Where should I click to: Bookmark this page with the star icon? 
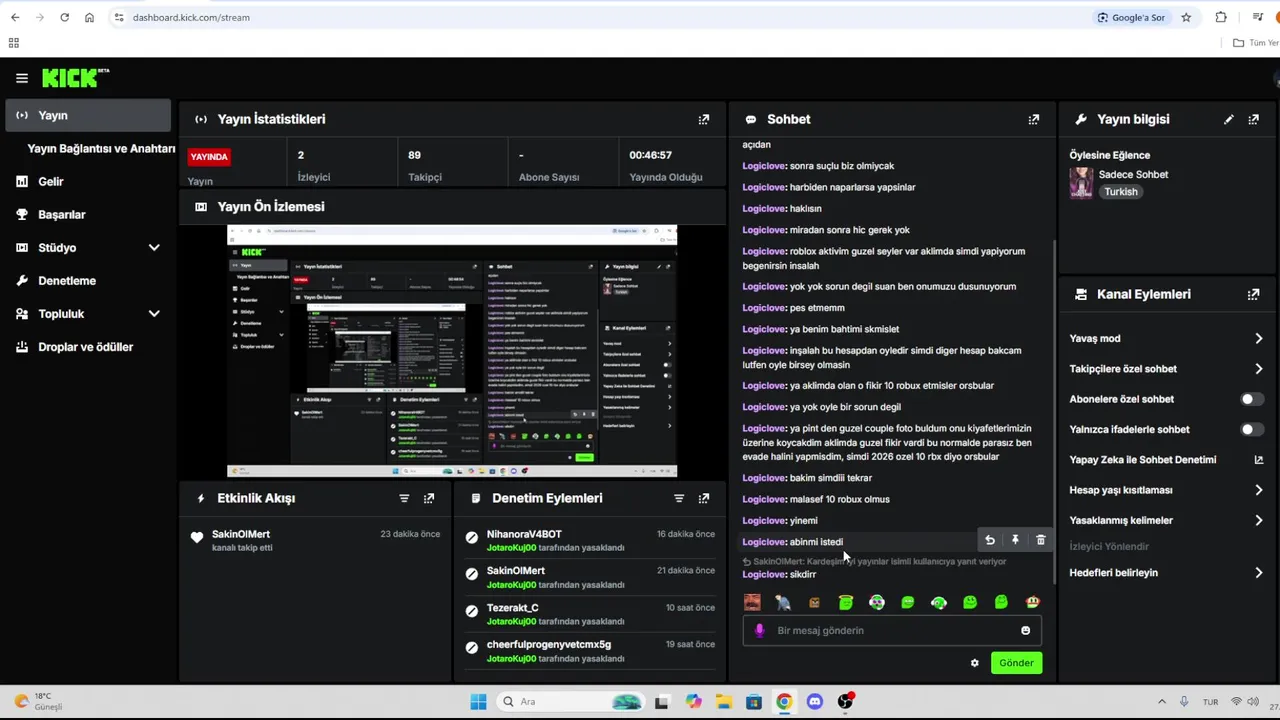point(1186,17)
